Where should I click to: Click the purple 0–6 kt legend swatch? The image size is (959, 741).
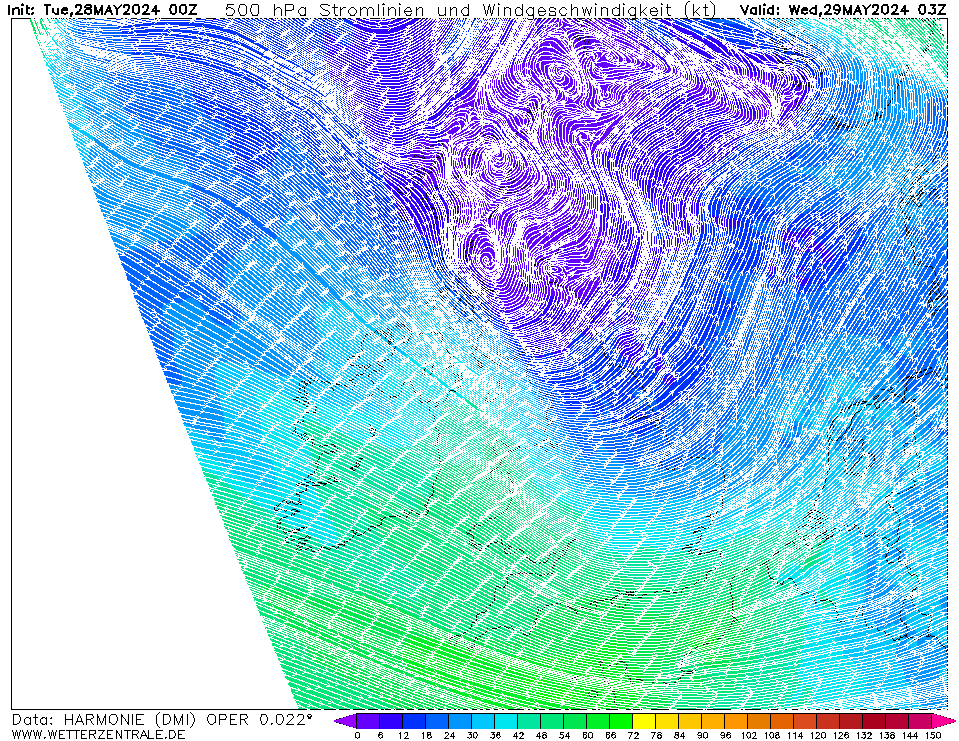368,721
